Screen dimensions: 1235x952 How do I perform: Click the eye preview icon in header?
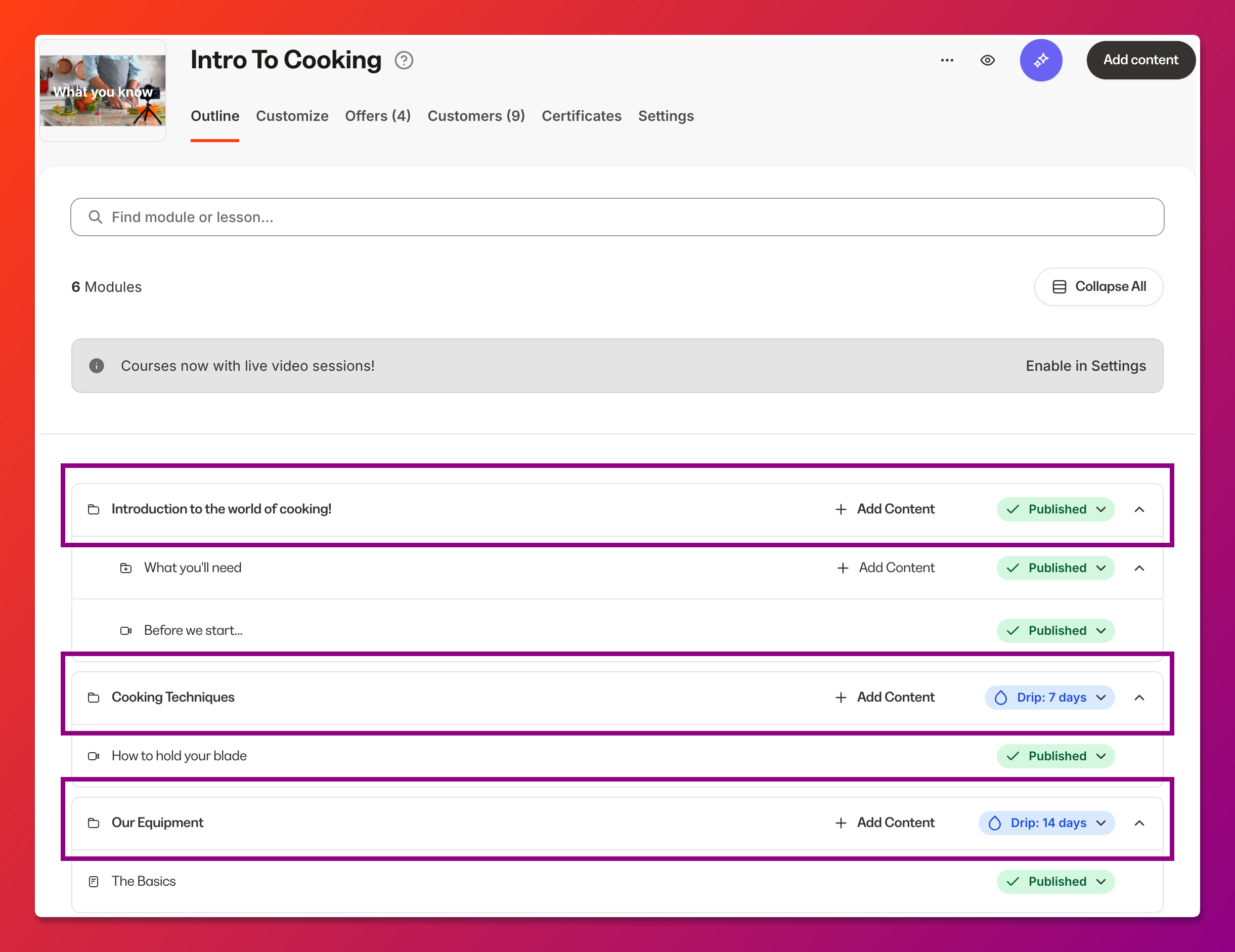(987, 60)
